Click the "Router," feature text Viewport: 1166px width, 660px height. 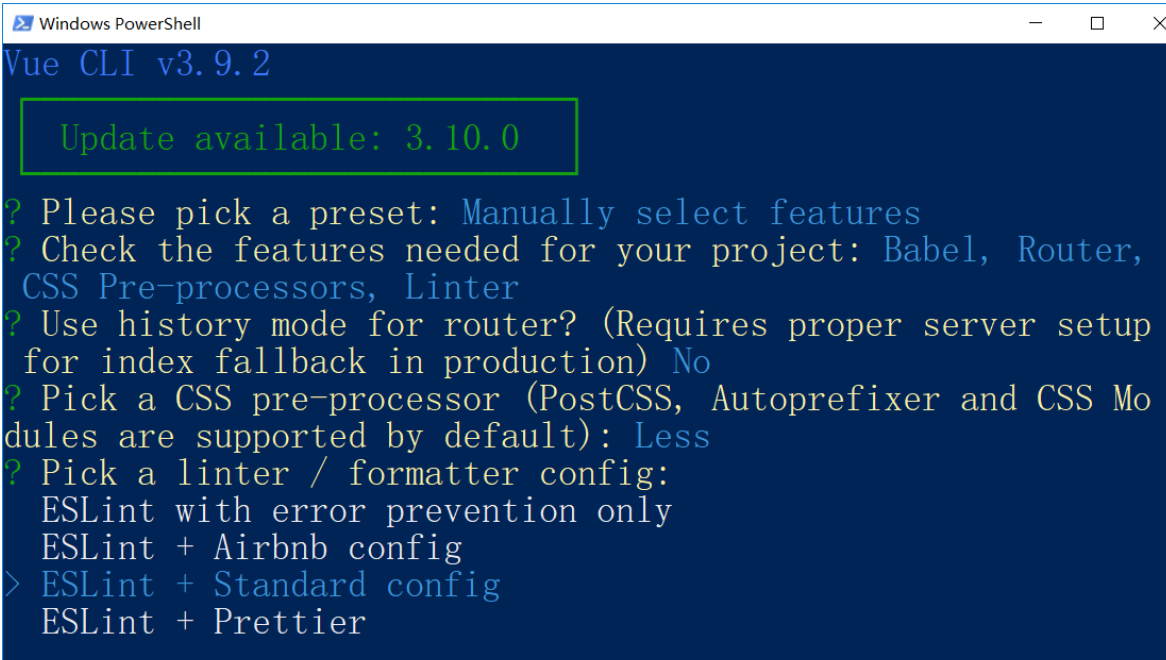(x=1080, y=250)
